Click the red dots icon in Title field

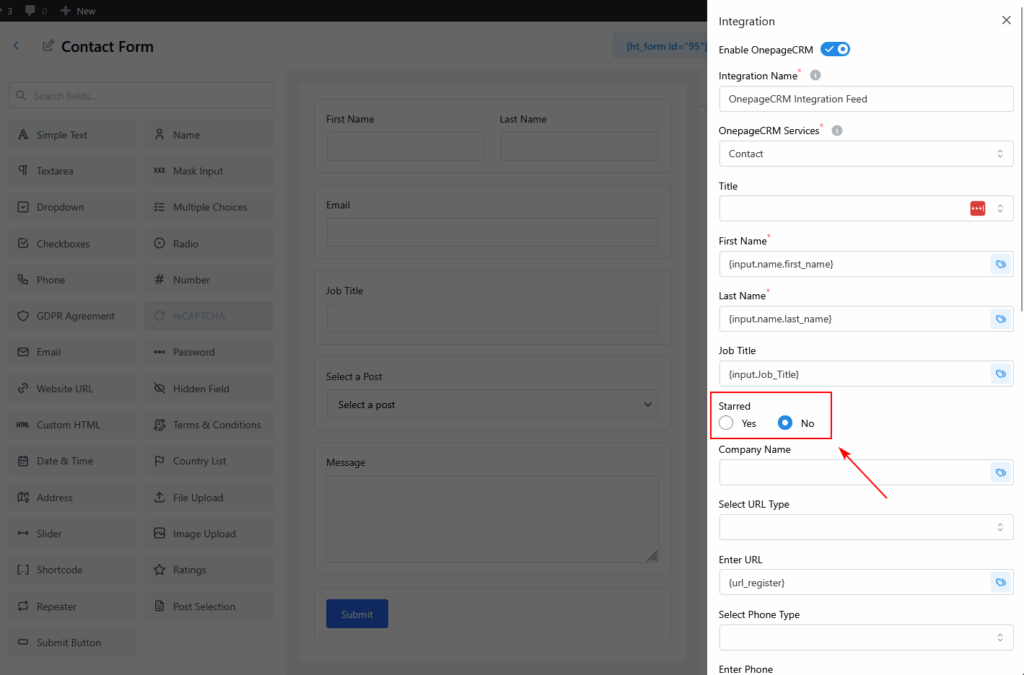tap(977, 208)
